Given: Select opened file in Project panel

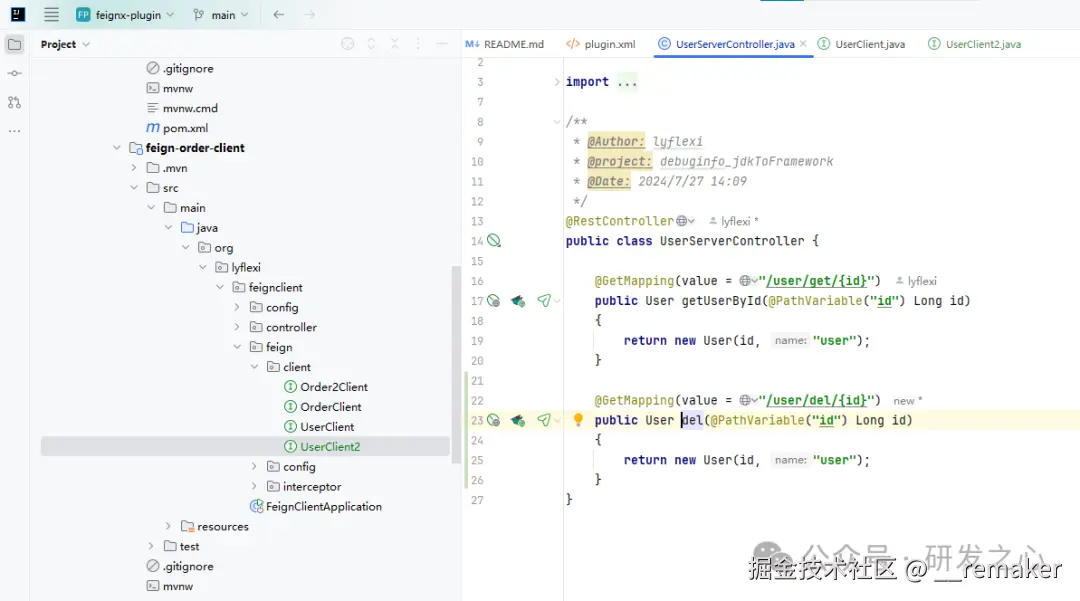Looking at the screenshot, I should (348, 44).
